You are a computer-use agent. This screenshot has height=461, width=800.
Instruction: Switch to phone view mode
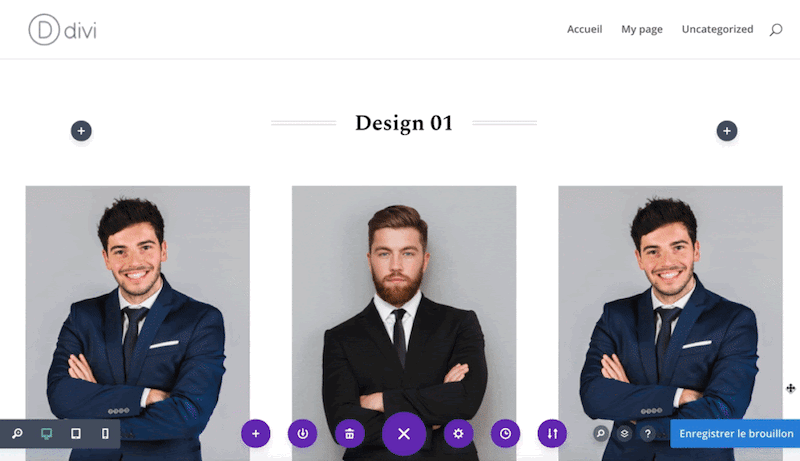point(105,433)
